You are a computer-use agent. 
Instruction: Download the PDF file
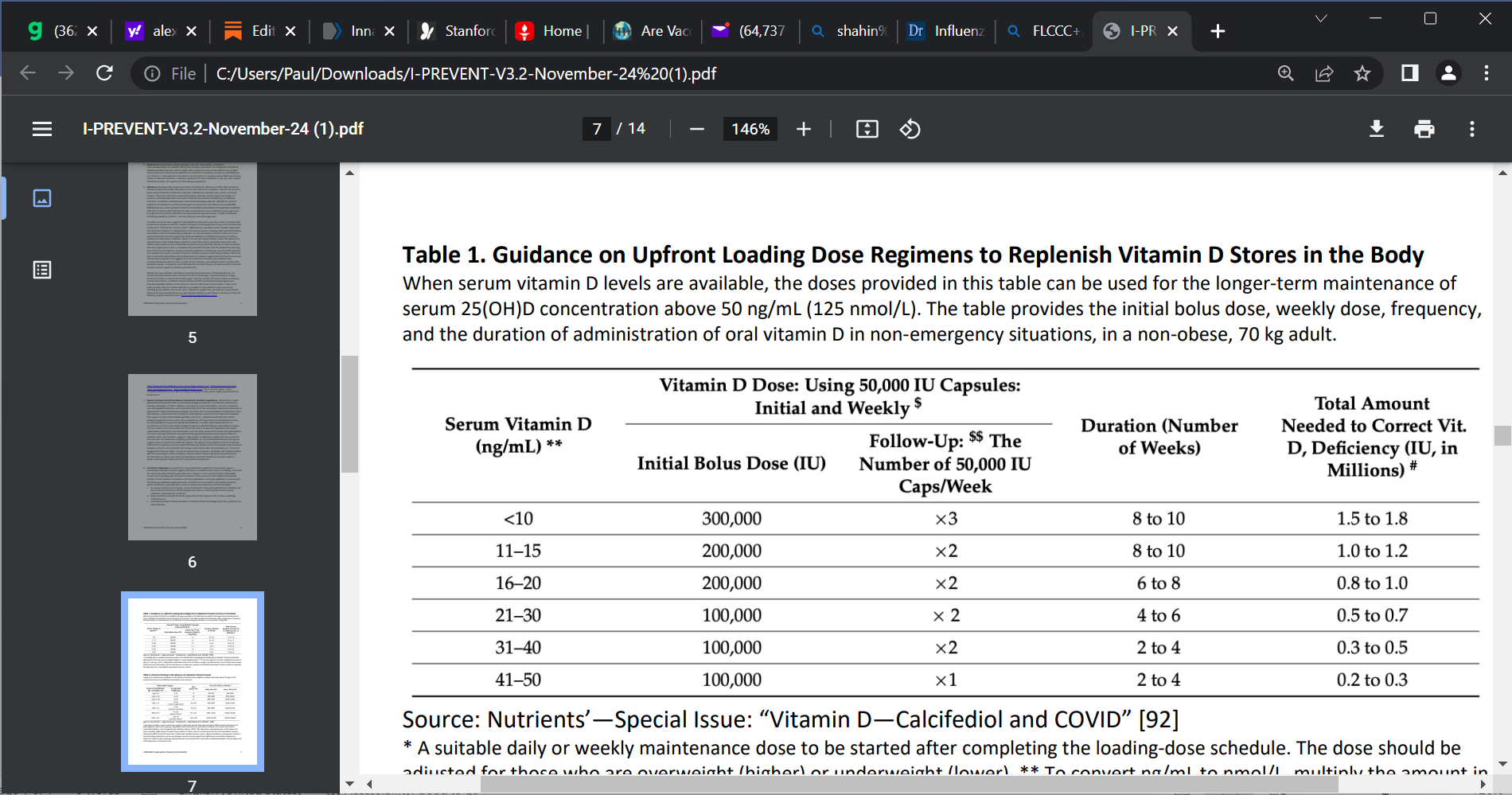tap(1377, 129)
